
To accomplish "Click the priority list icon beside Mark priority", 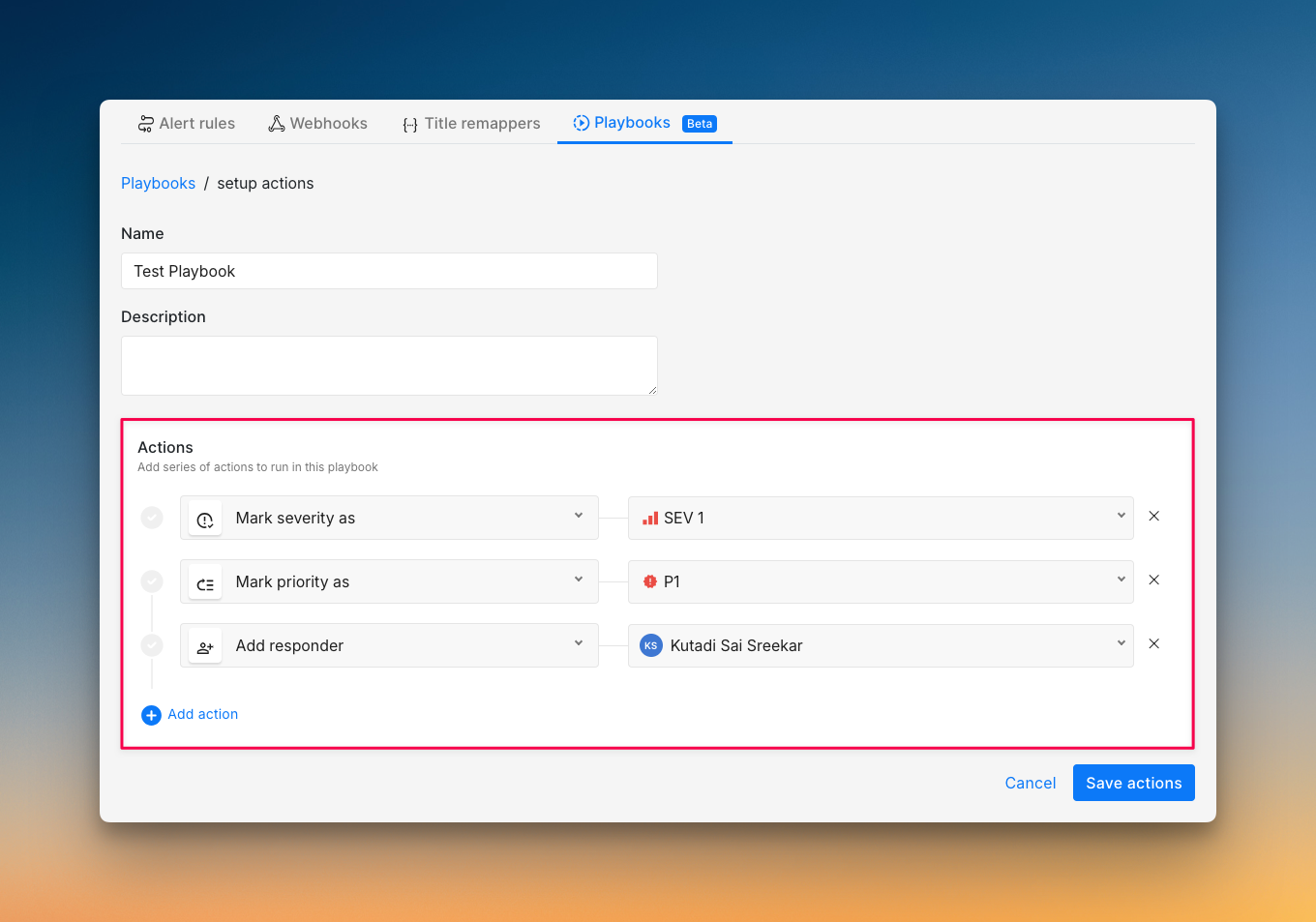I will [x=205, y=583].
